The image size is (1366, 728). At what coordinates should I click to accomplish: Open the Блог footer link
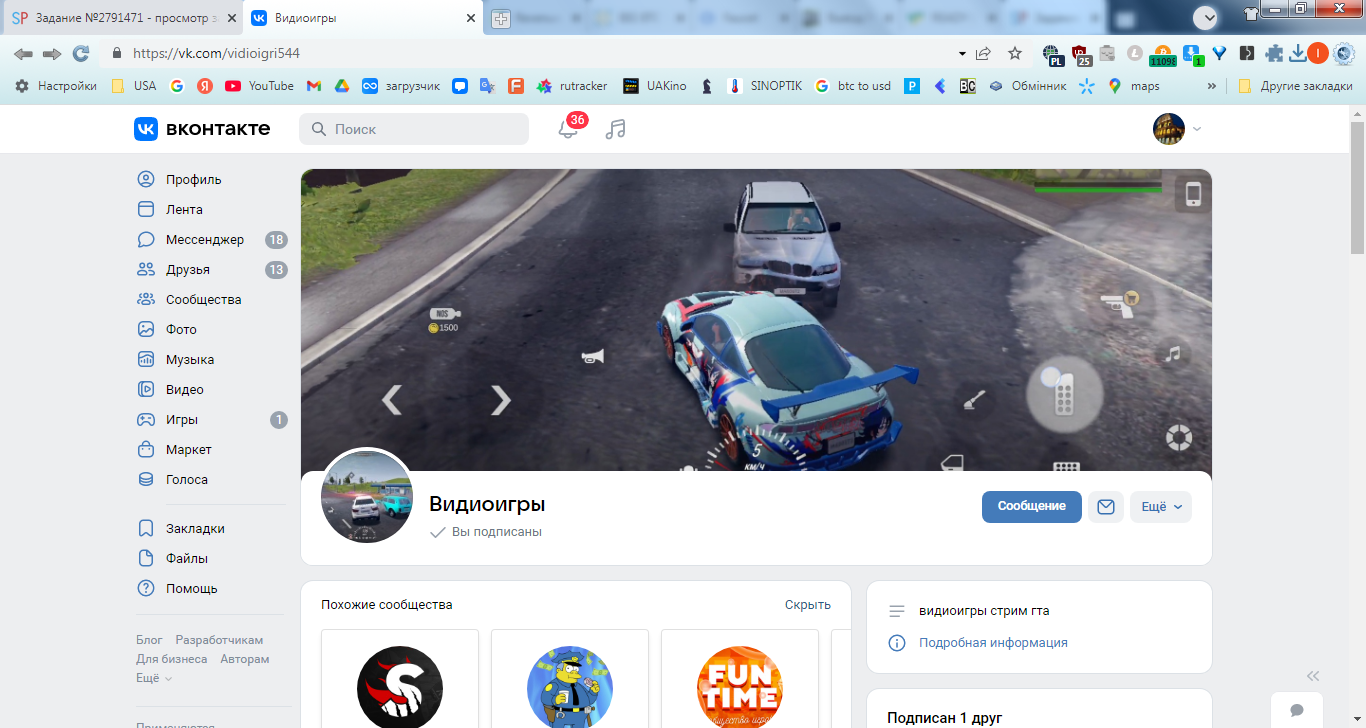149,640
